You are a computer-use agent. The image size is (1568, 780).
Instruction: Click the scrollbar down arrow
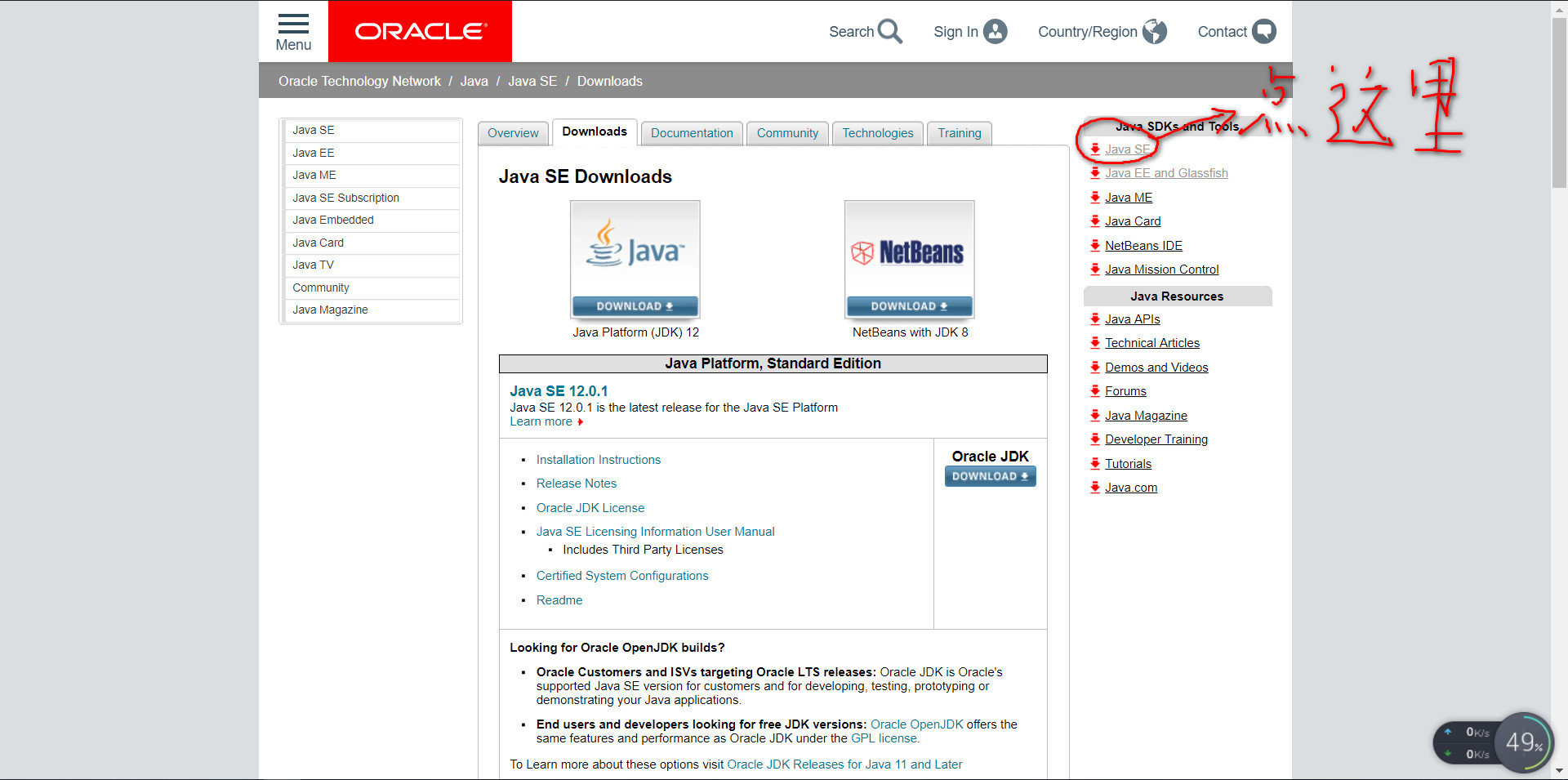click(1559, 770)
